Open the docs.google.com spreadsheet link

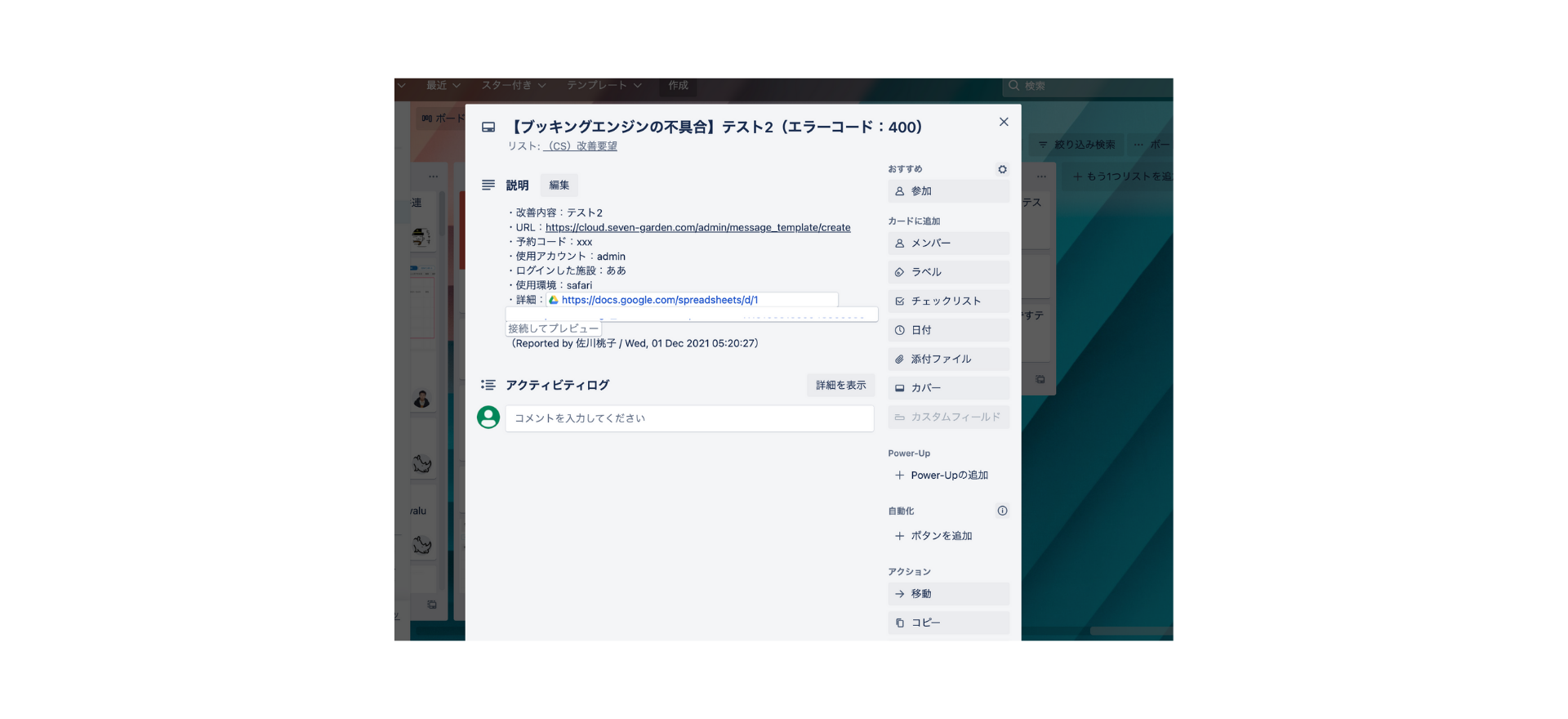[x=660, y=300]
